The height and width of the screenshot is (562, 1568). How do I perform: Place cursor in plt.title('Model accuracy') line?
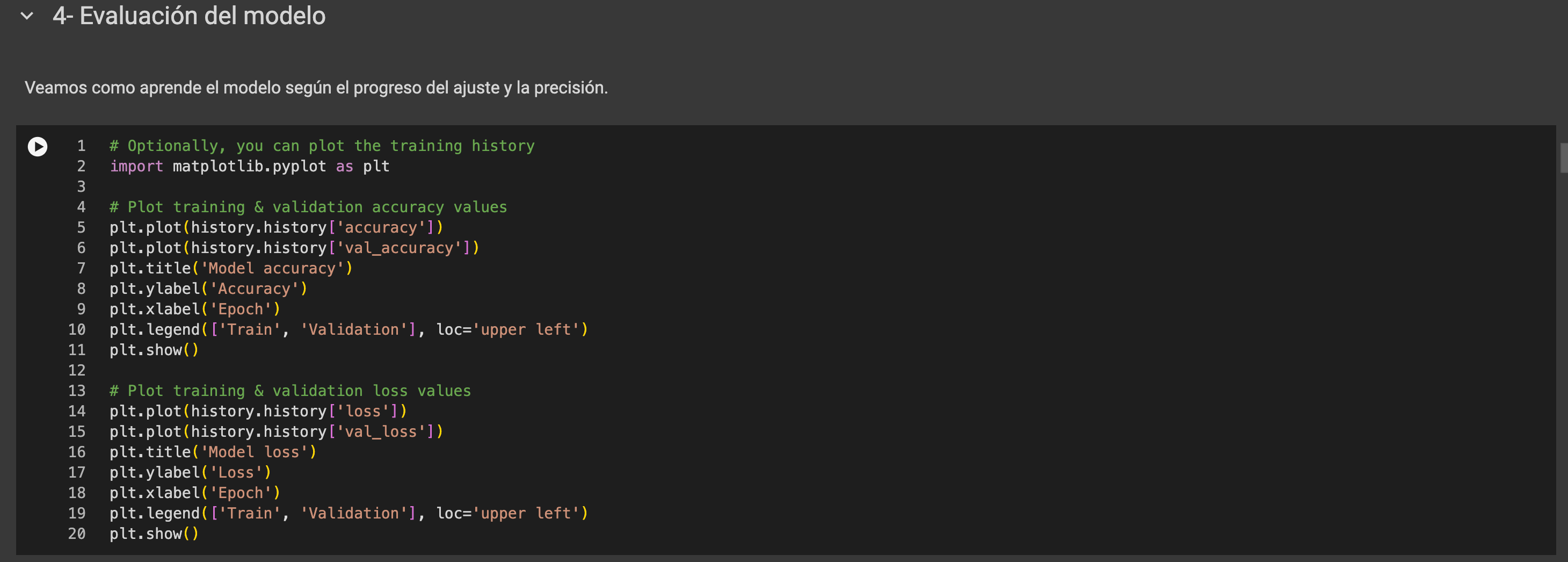(x=231, y=269)
